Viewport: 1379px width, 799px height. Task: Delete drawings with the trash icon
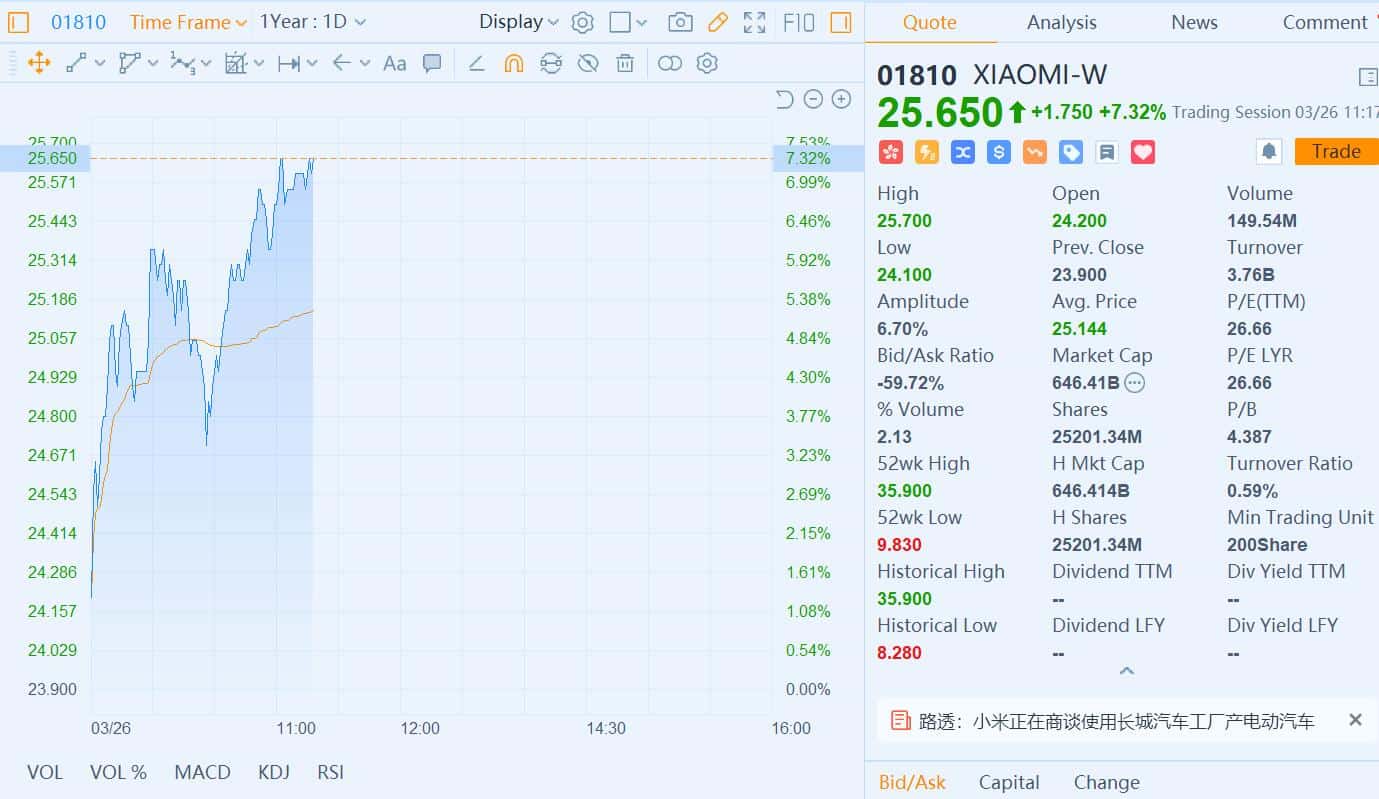point(625,63)
